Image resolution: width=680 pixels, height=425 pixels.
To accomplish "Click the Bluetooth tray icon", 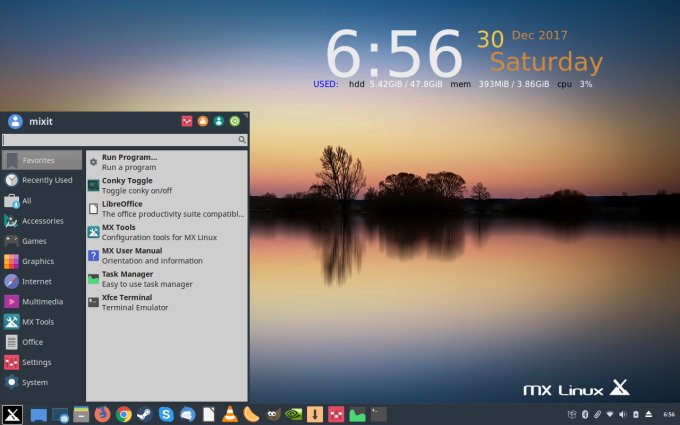I will tap(584, 414).
